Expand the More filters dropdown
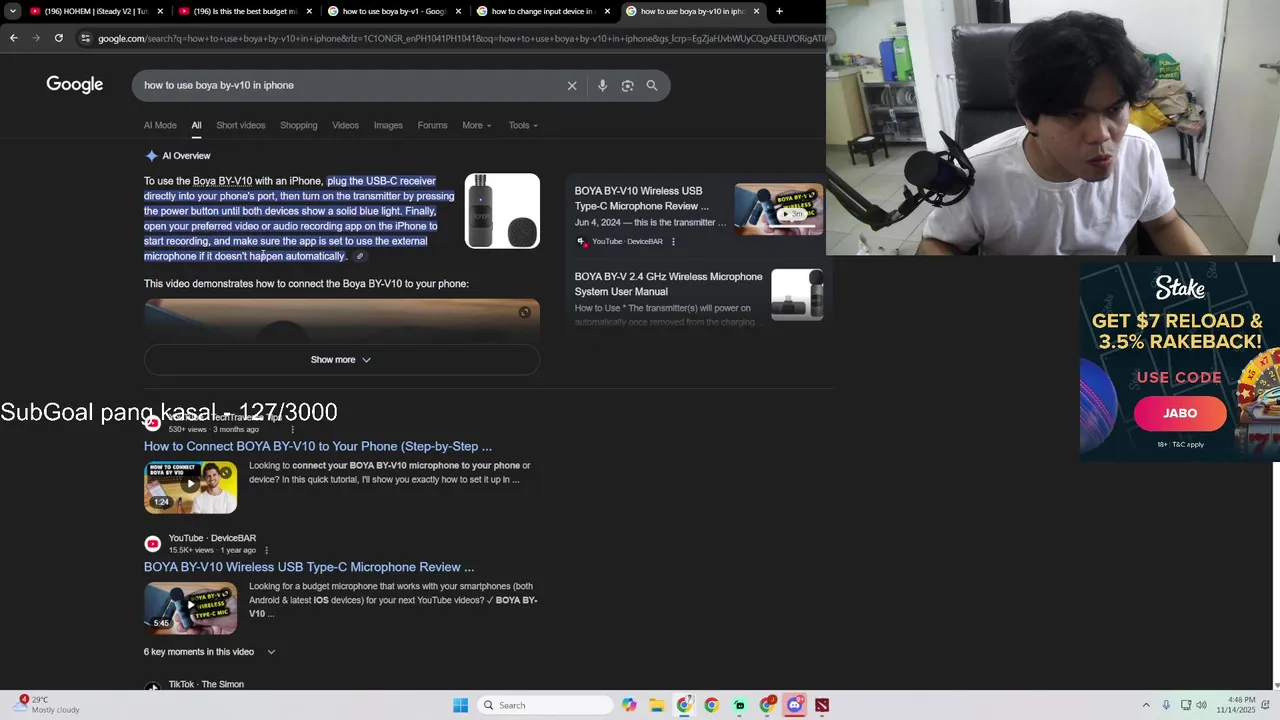This screenshot has height=720, width=1280. (x=476, y=125)
